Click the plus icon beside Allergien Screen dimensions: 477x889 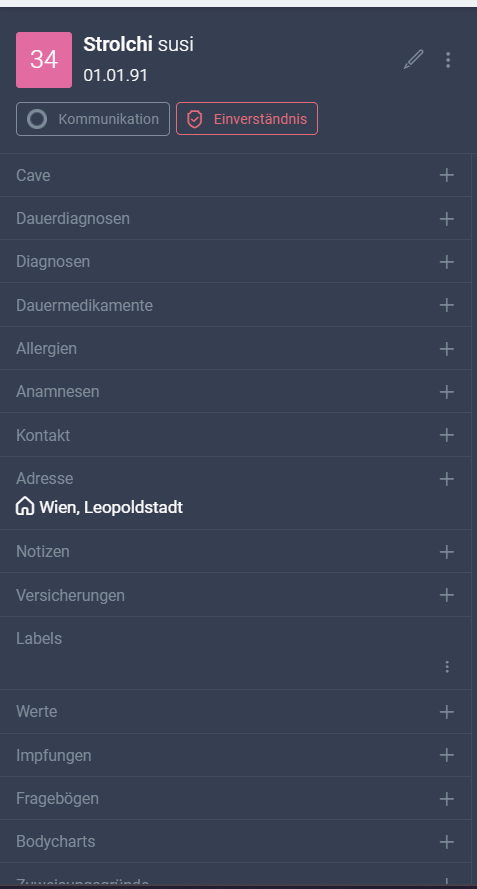point(447,349)
